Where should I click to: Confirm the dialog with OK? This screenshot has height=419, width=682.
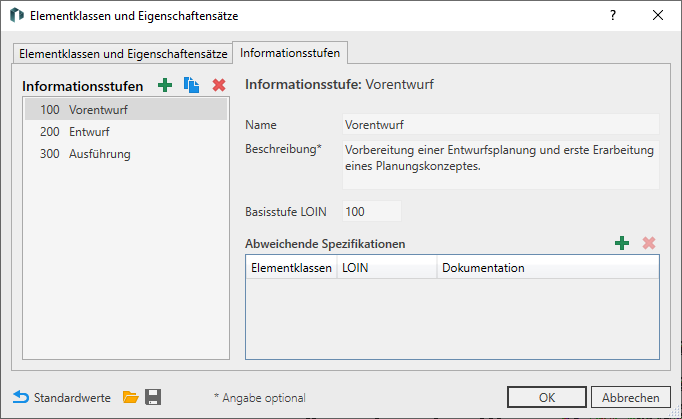click(x=547, y=397)
